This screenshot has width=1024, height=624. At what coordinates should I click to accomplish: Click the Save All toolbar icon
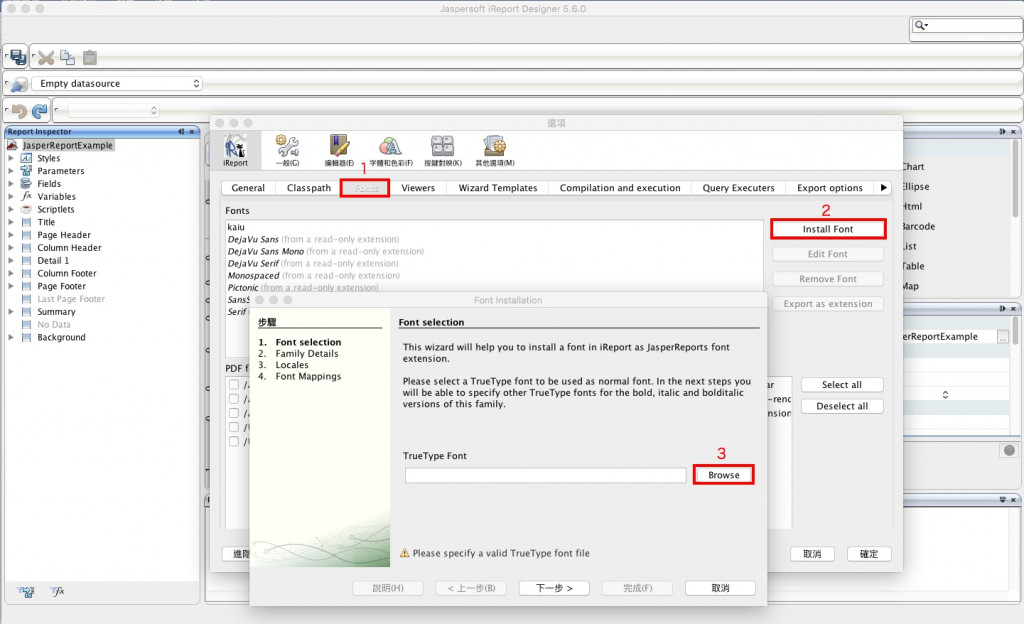pos(18,57)
